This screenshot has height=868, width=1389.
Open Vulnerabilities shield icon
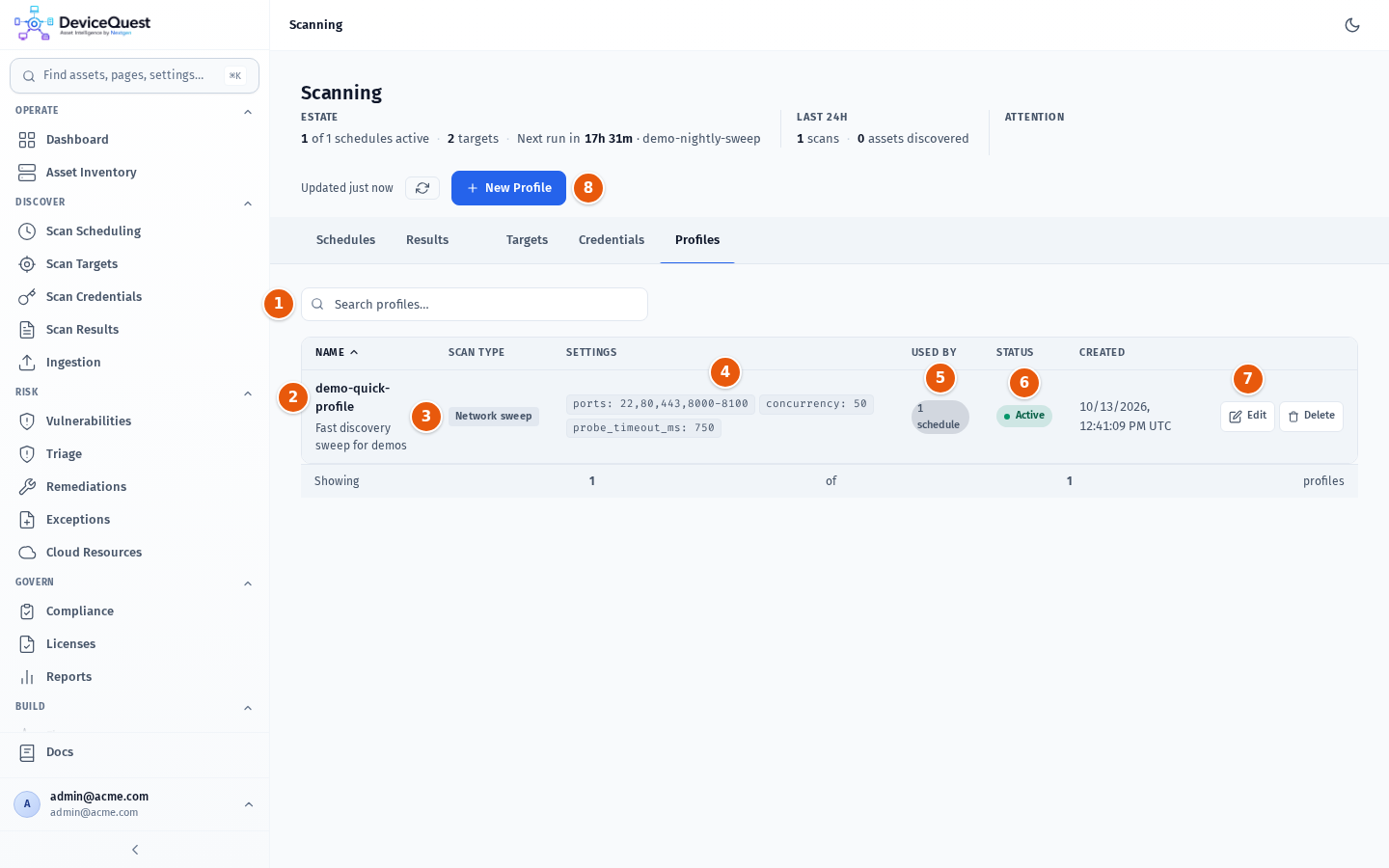click(x=27, y=421)
